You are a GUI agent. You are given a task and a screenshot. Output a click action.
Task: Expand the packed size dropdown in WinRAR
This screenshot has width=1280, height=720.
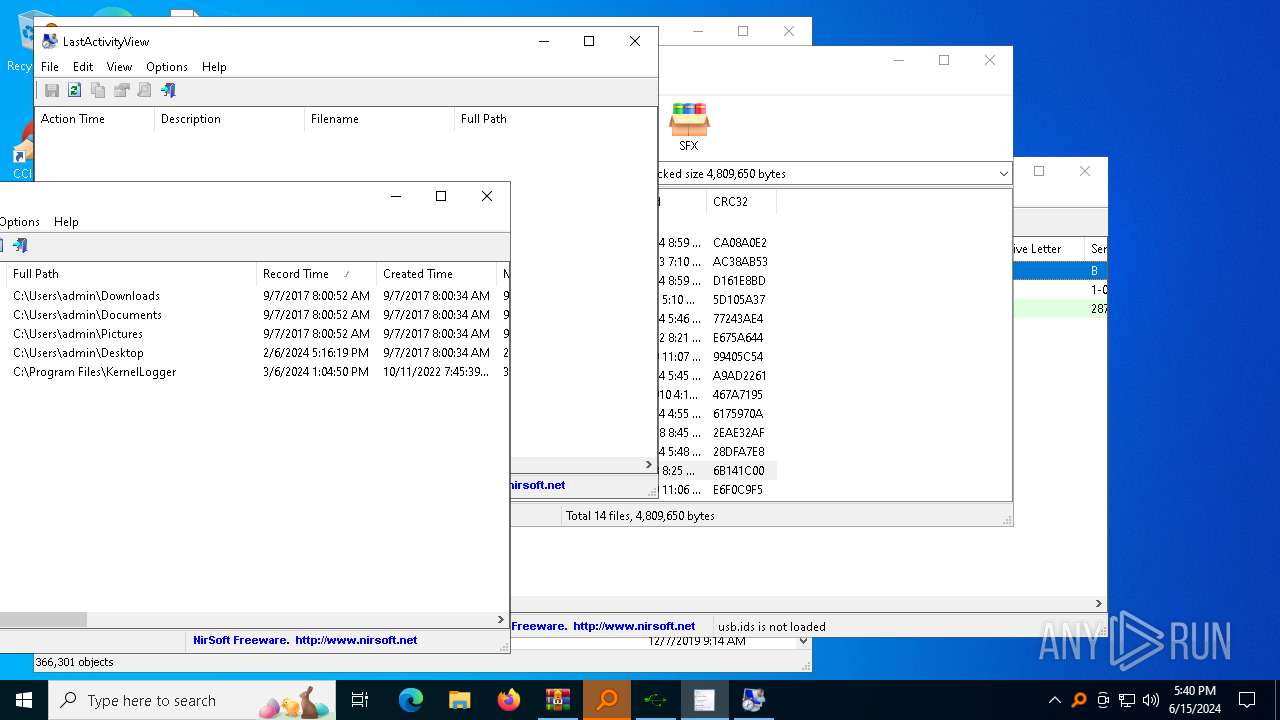pyautogui.click(x=1003, y=174)
